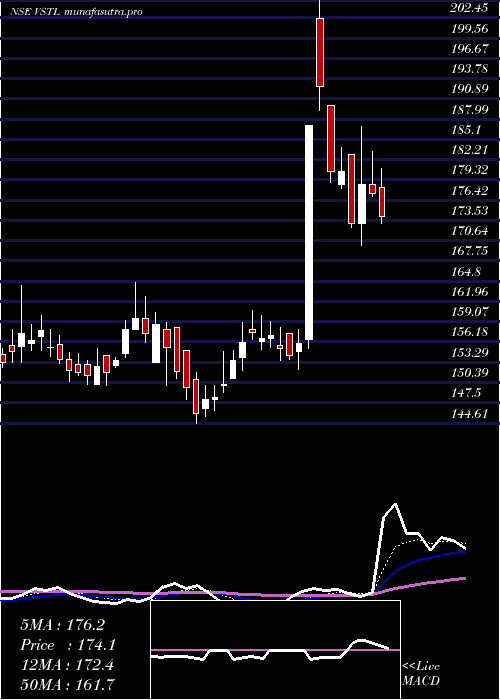Click the 173.53 axis label
This screenshot has width=500, height=700.
pos(468,210)
